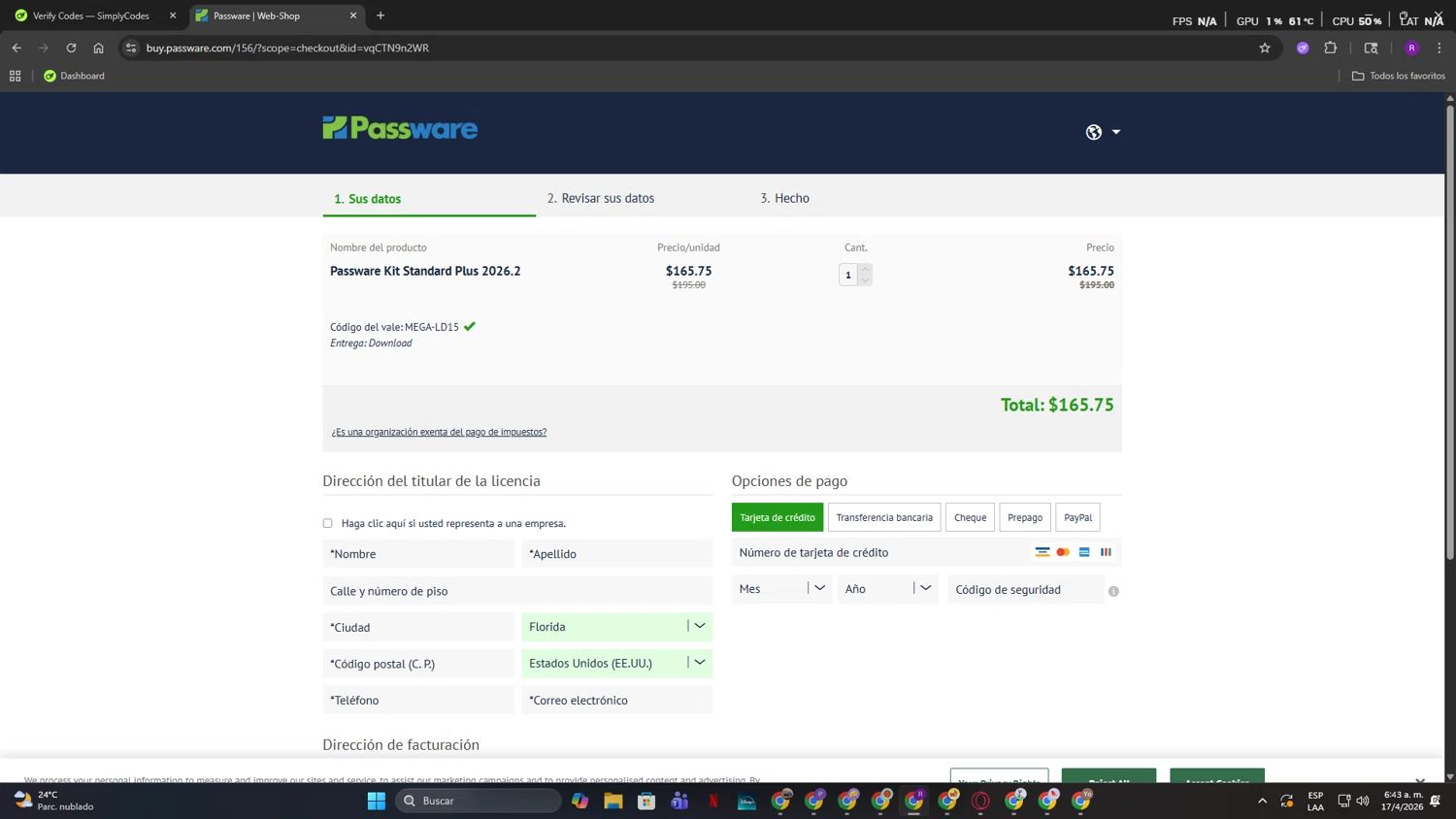Focus the Apellido input field
This screenshot has width=1456, height=819.
click(x=617, y=554)
